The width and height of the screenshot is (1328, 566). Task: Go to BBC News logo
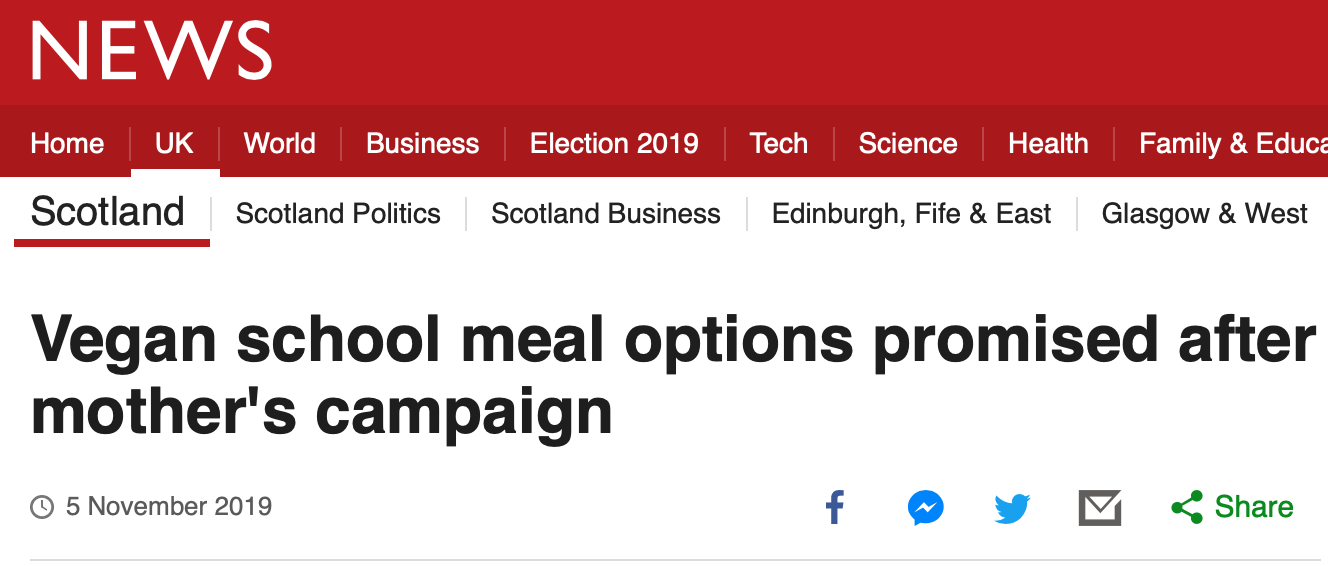point(152,50)
